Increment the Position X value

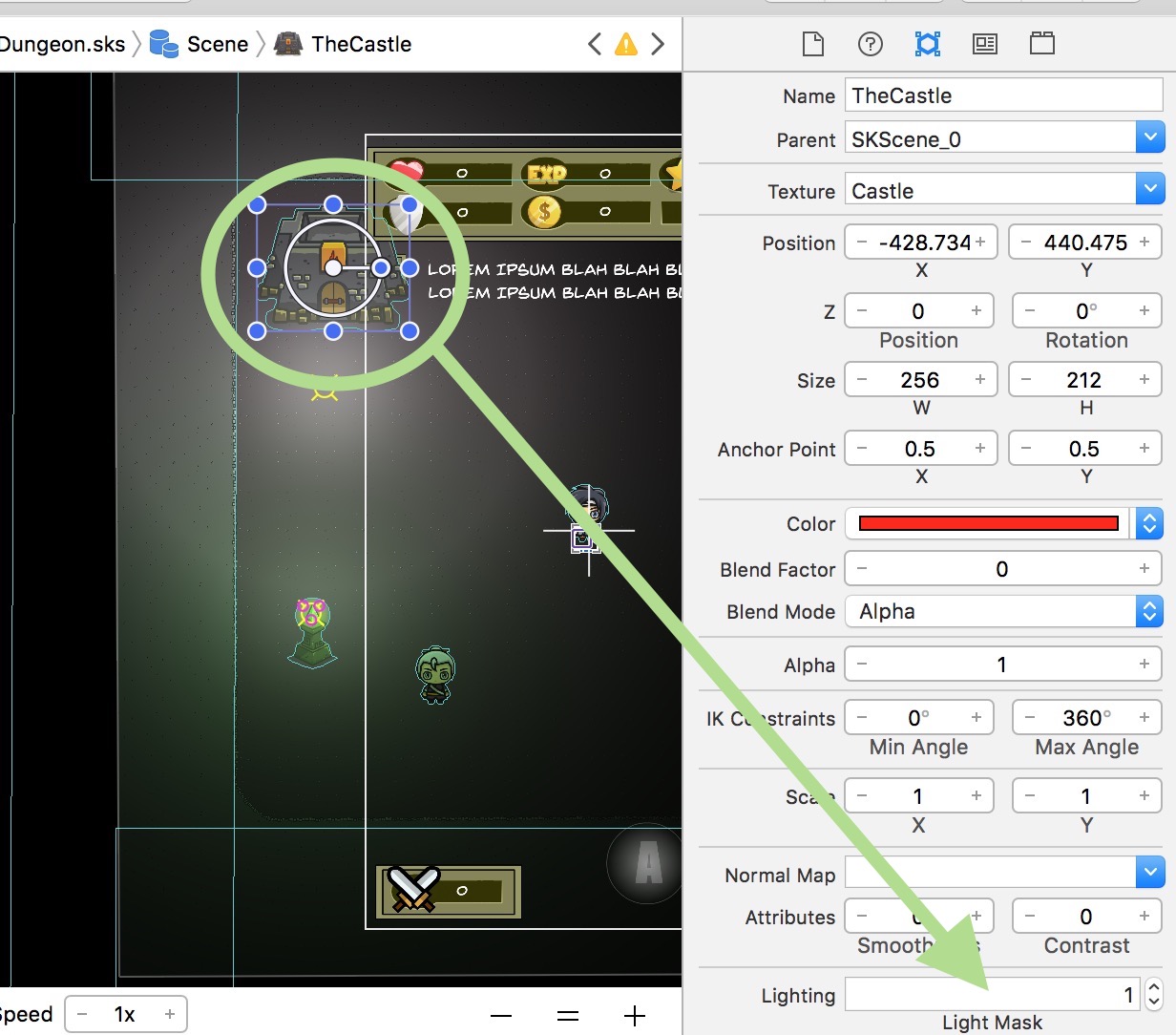coord(980,243)
